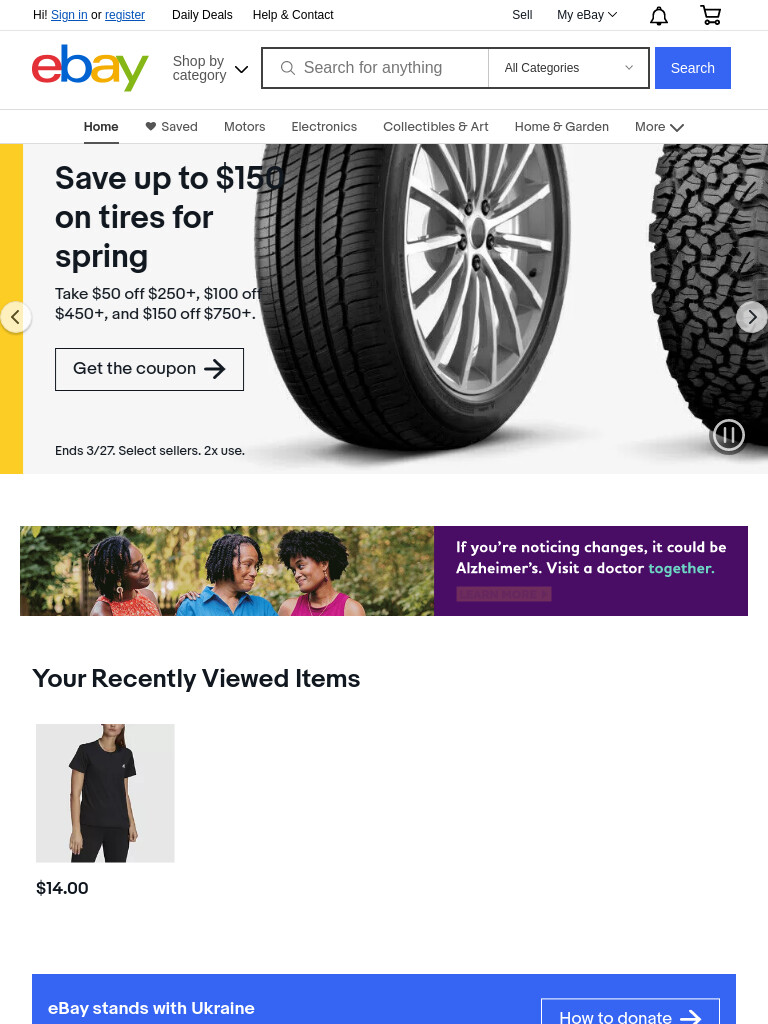Open the shopping cart icon
Screen dimensions: 768x1024
coord(710,15)
